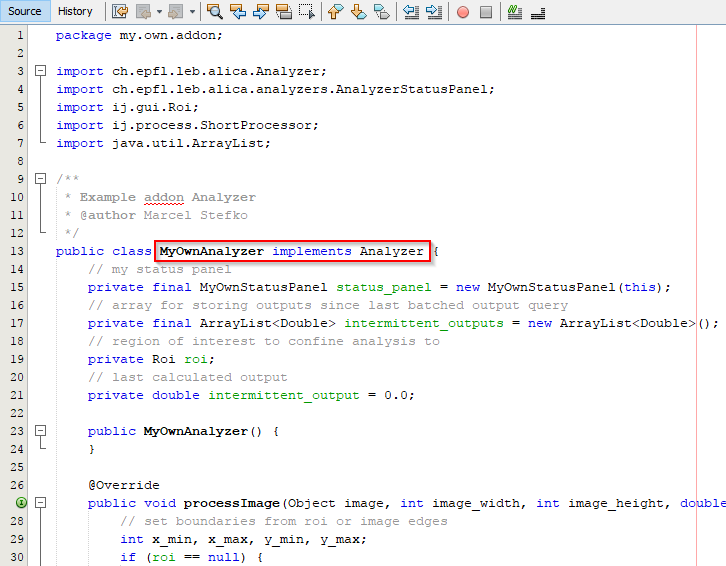Click 'null' keyword on line 30

pyautogui.click(x=223, y=557)
